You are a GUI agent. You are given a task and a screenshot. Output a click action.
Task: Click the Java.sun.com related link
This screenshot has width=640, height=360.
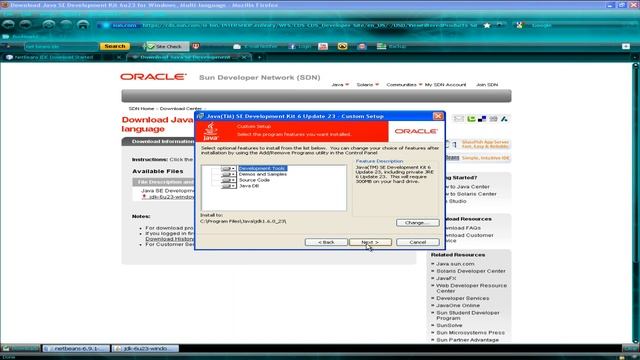click(455, 264)
